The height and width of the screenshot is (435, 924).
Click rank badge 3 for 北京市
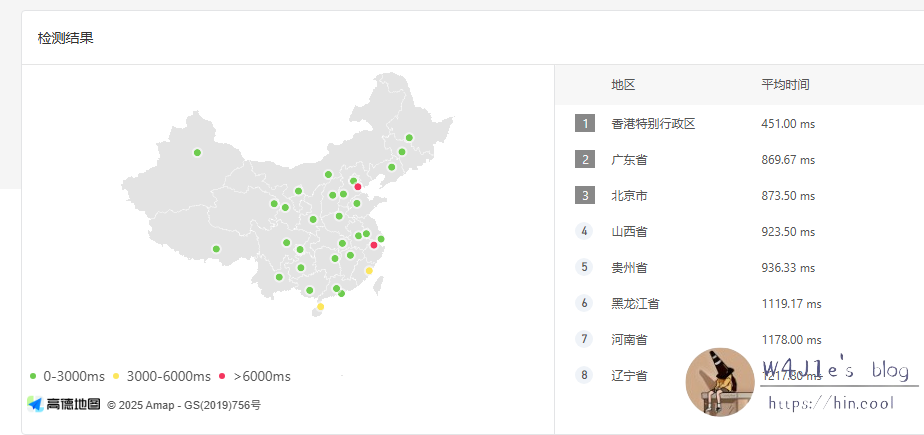(x=585, y=196)
